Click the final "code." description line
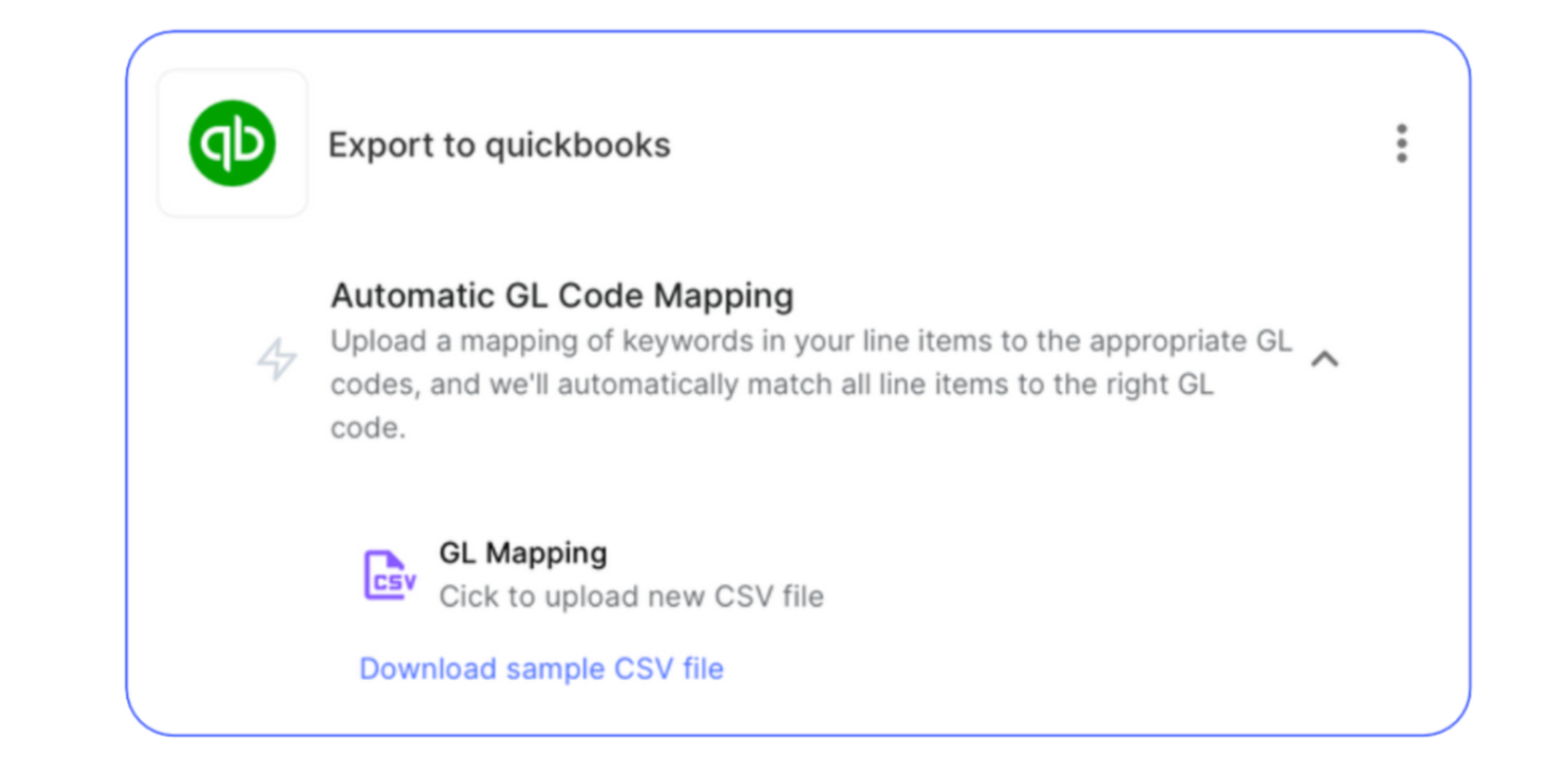 368,428
